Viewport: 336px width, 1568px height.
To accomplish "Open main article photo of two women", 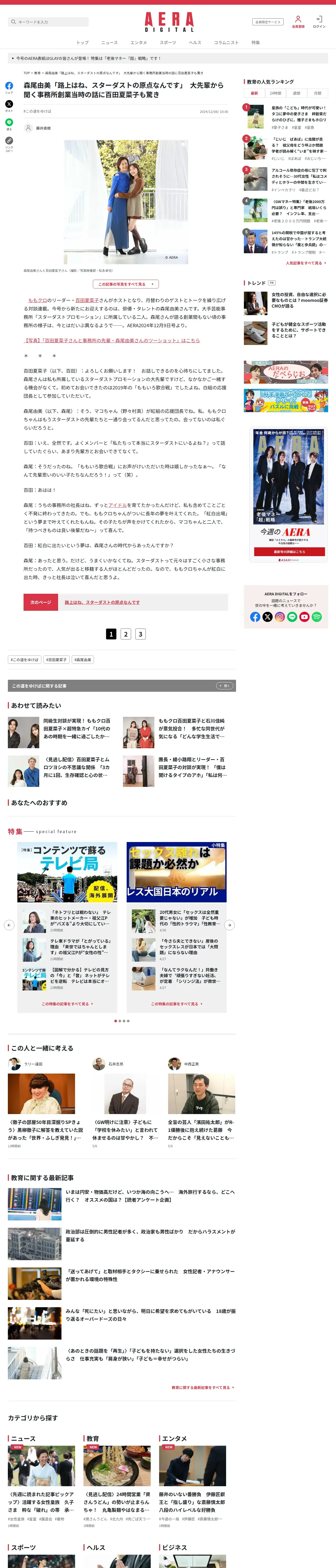I will [126, 201].
